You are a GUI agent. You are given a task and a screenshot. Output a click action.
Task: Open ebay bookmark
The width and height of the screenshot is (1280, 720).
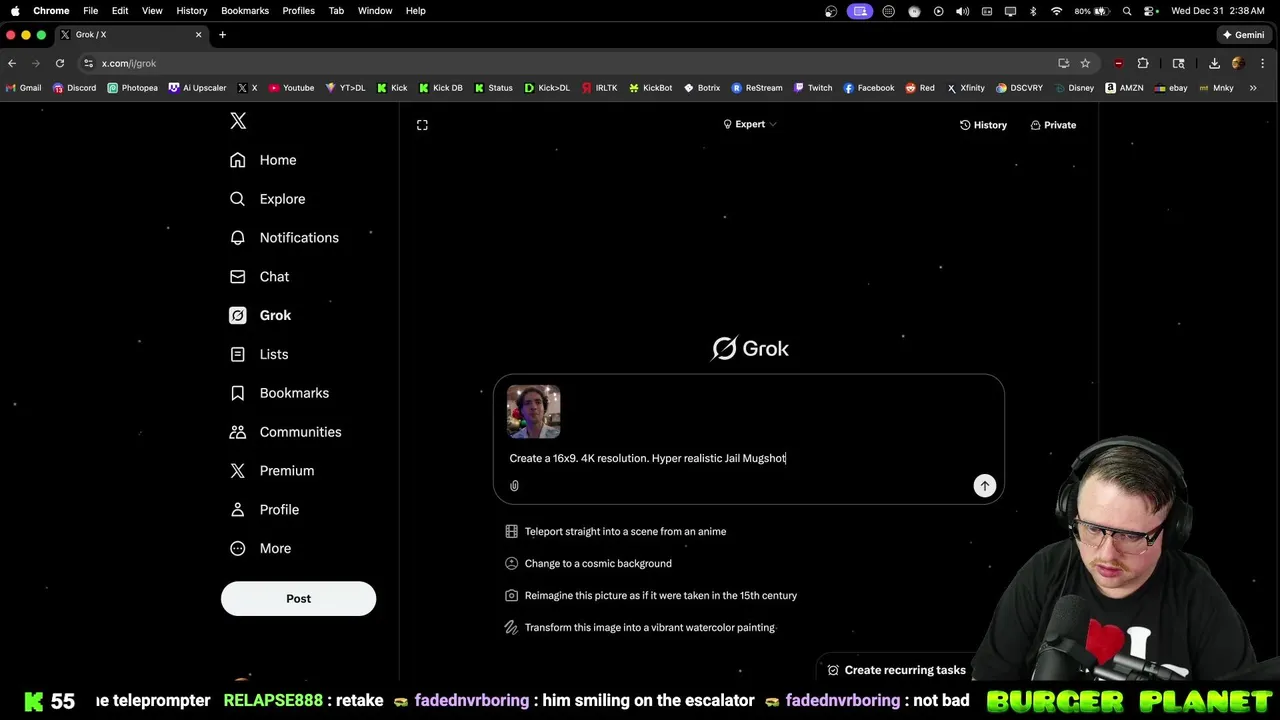(x=1171, y=88)
